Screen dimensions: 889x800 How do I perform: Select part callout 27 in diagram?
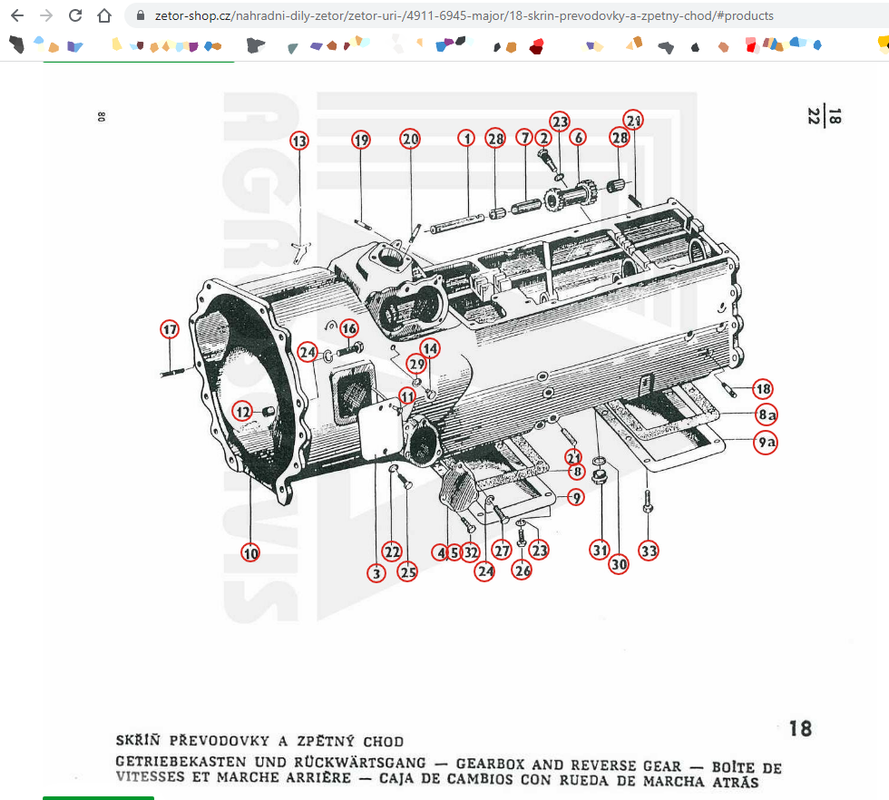point(502,551)
